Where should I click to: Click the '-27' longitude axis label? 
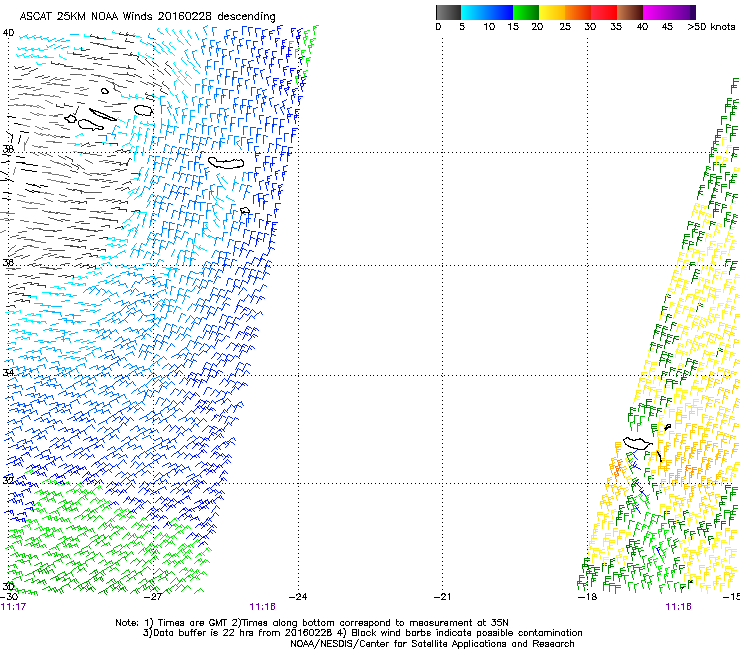[153, 597]
